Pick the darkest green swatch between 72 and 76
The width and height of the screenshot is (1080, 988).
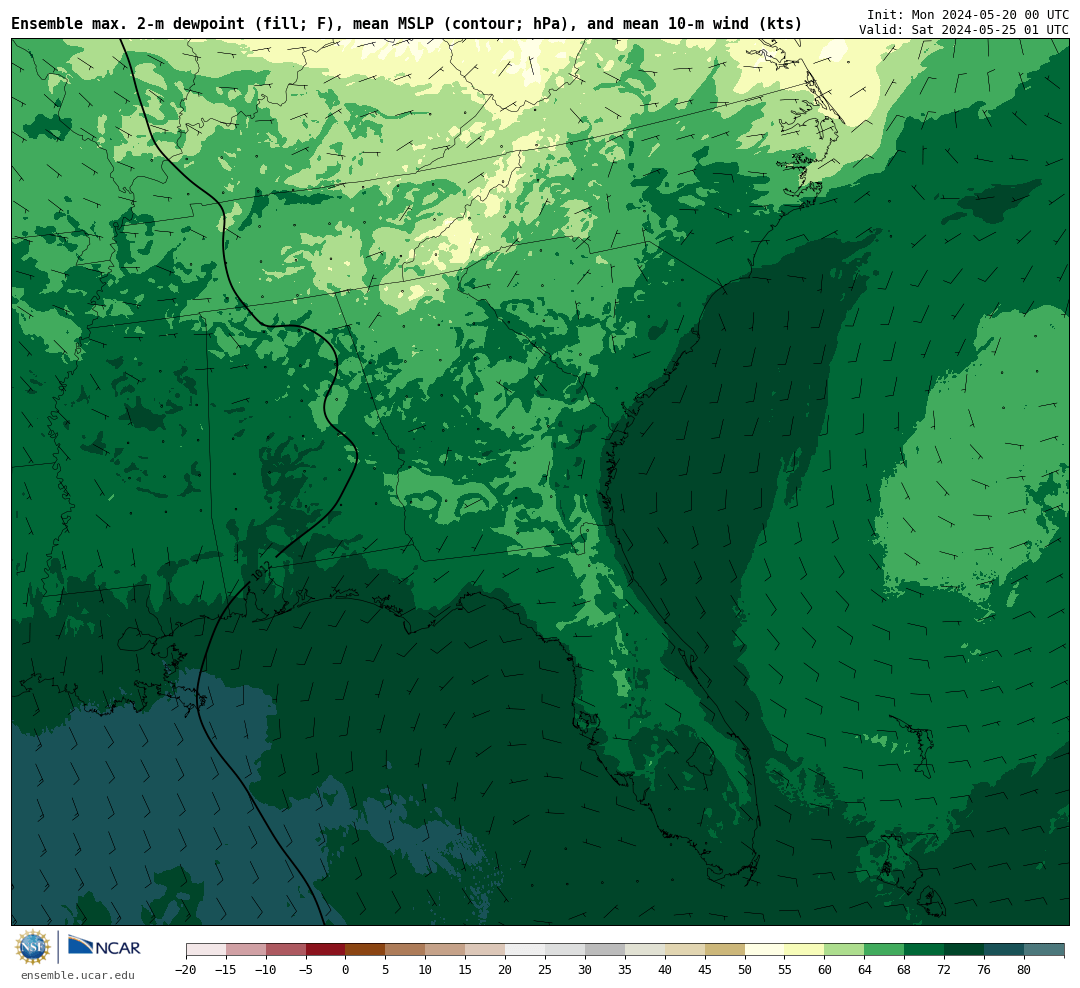click(x=964, y=949)
